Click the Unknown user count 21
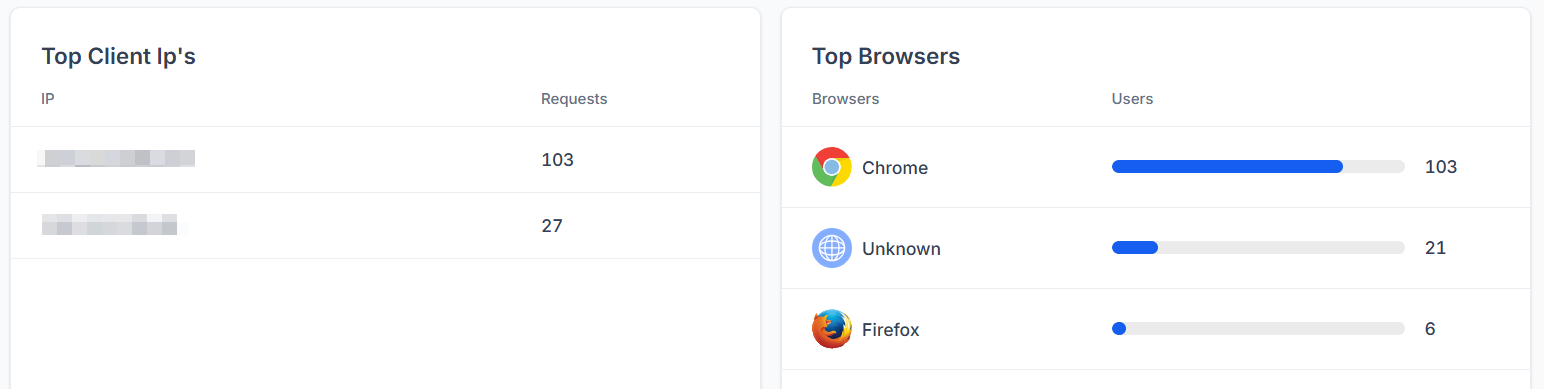The width and height of the screenshot is (1544, 389). click(1436, 248)
